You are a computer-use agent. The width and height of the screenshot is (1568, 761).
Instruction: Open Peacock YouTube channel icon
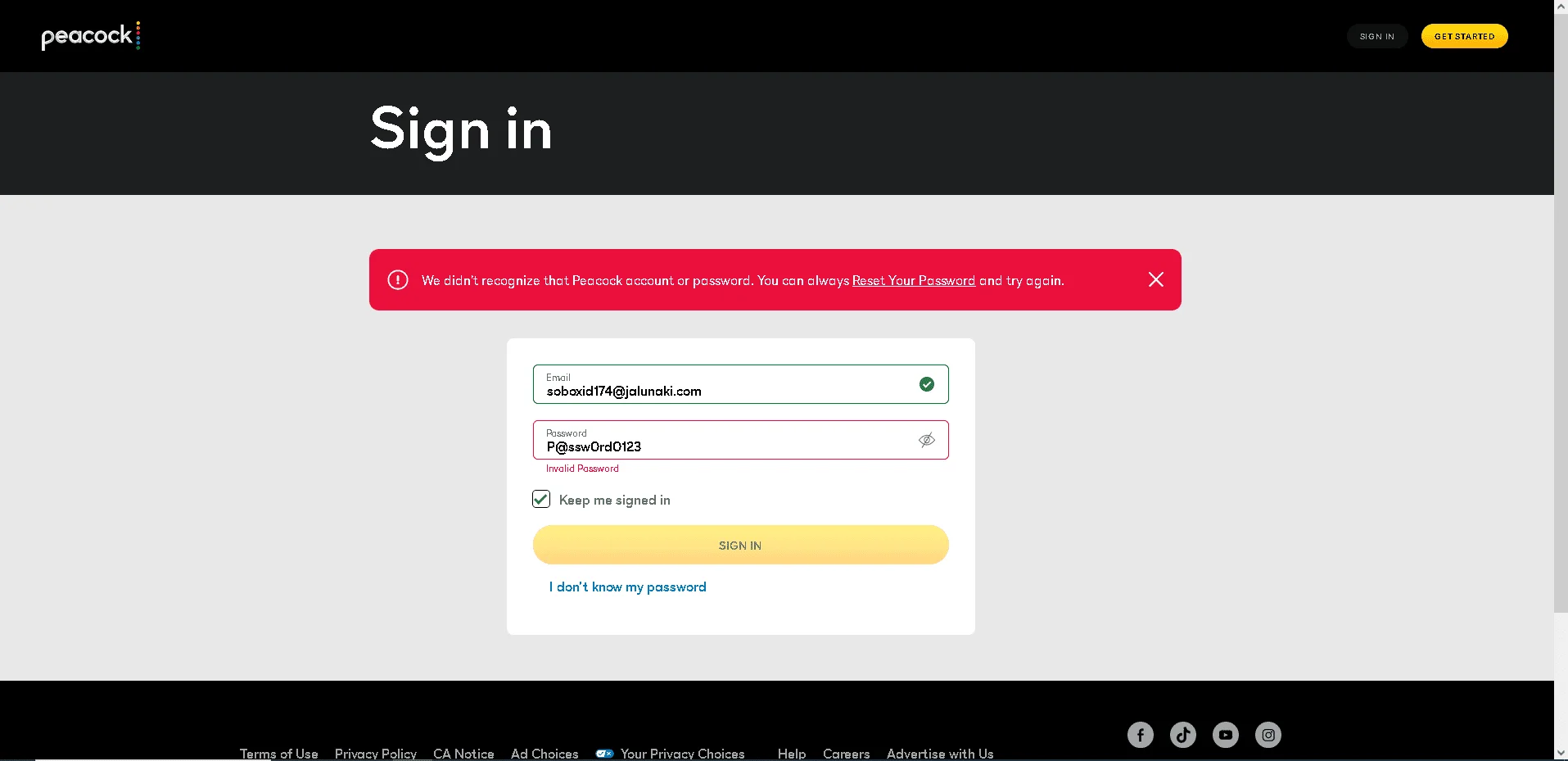pos(1226,735)
